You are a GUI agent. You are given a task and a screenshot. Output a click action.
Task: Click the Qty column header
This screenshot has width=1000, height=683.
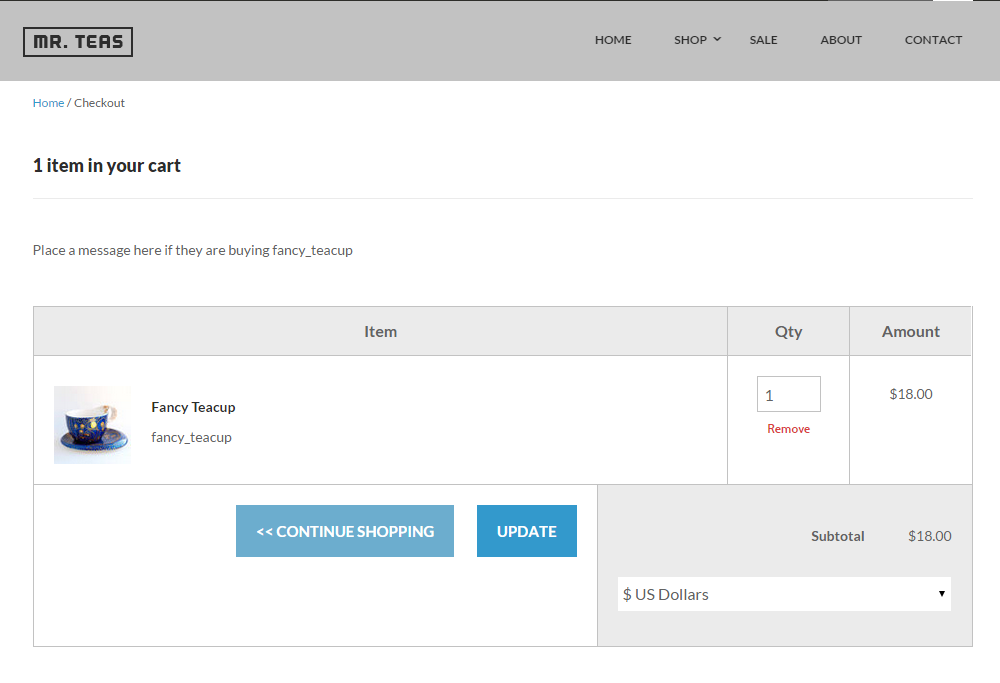(x=788, y=332)
